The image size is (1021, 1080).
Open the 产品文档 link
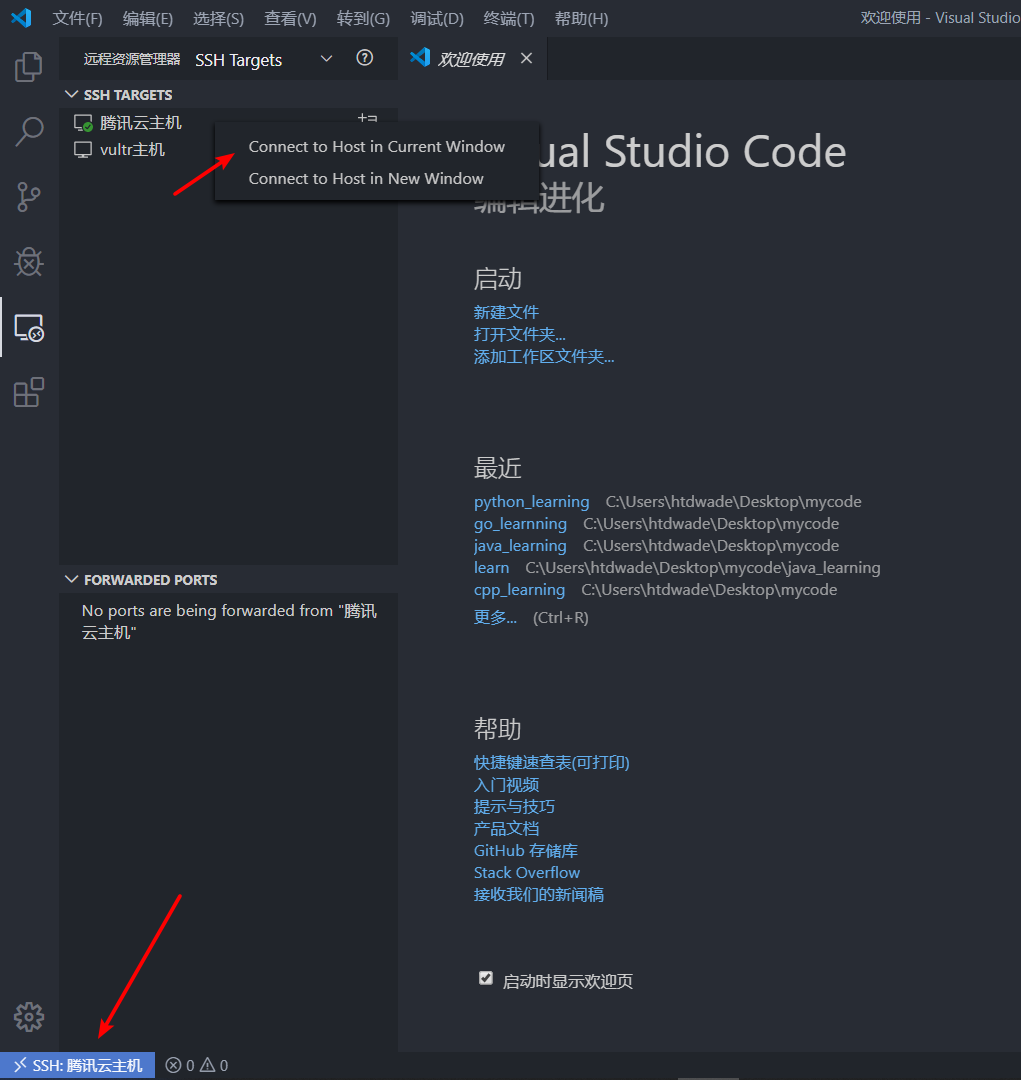pos(506,829)
